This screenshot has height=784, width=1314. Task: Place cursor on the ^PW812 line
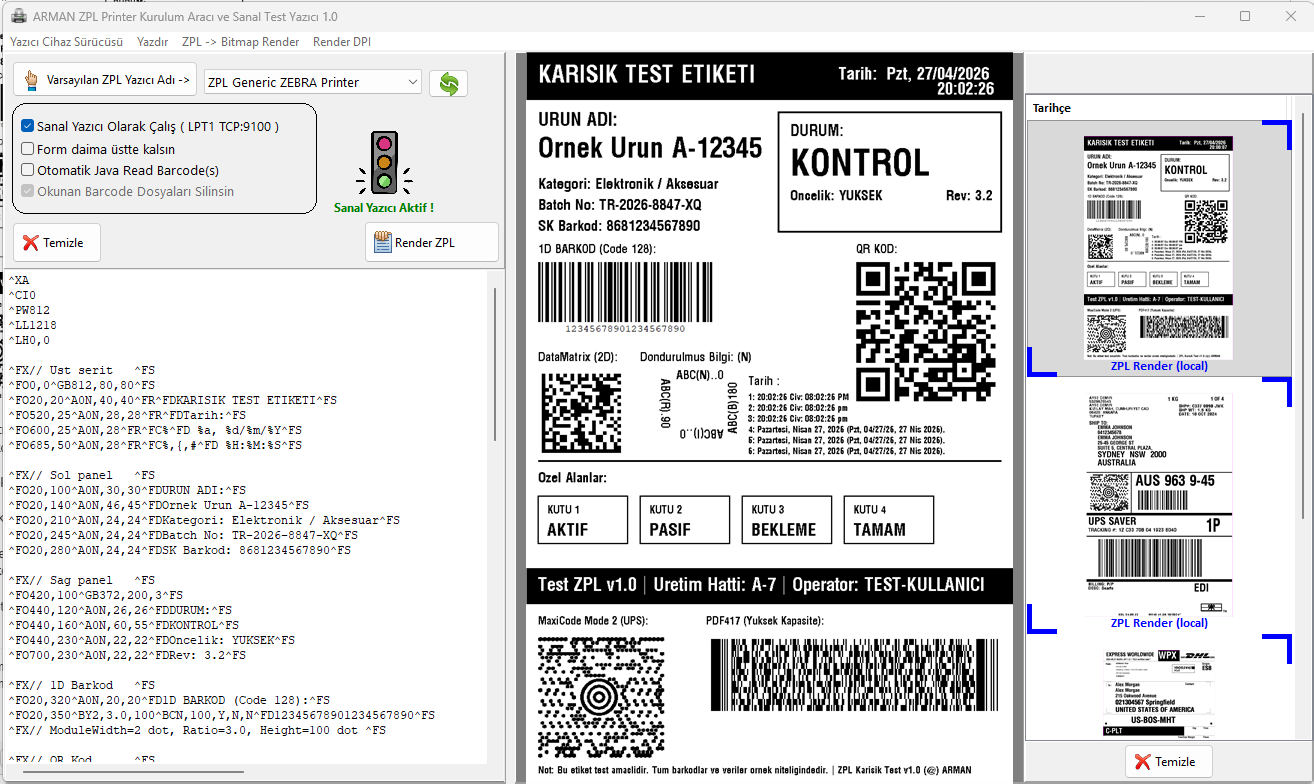pos(30,310)
